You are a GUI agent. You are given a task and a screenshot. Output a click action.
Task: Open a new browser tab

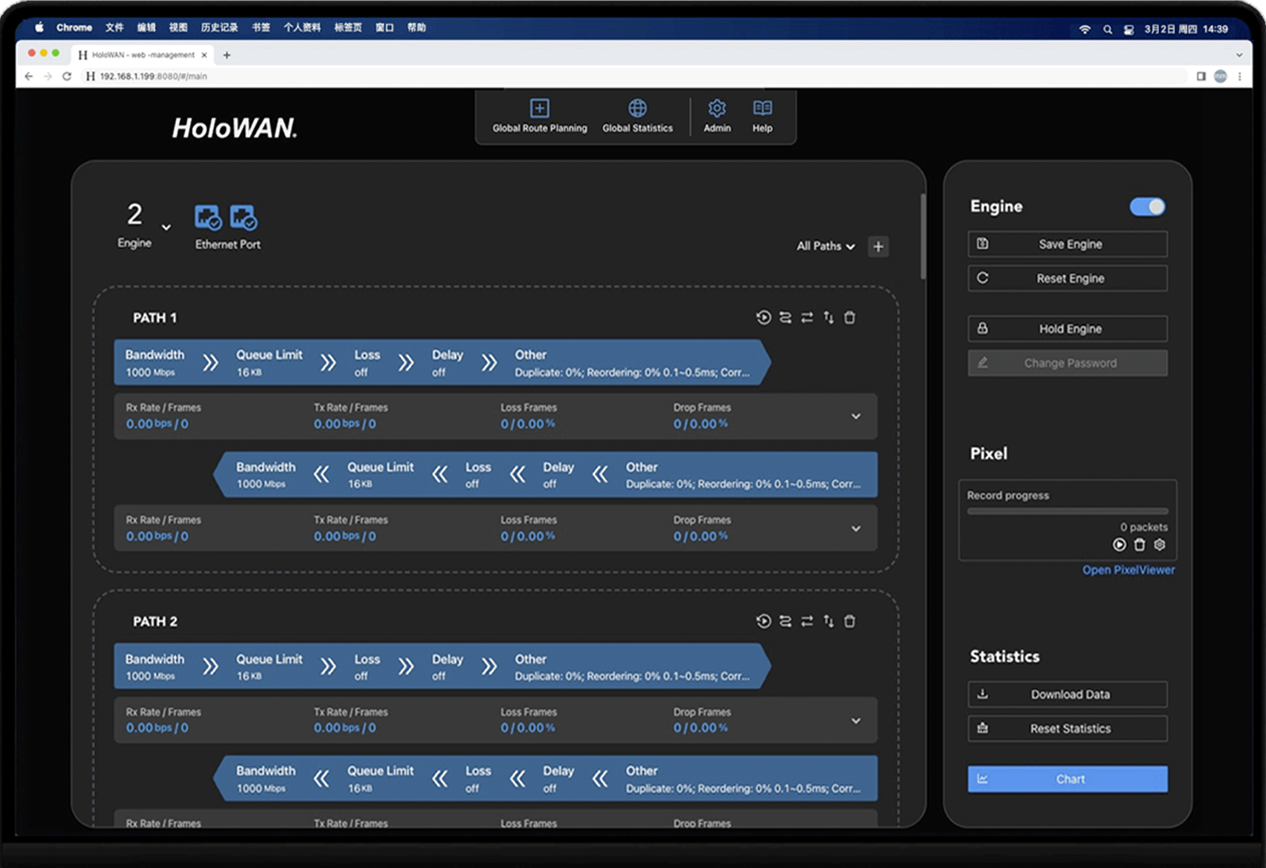coord(227,55)
